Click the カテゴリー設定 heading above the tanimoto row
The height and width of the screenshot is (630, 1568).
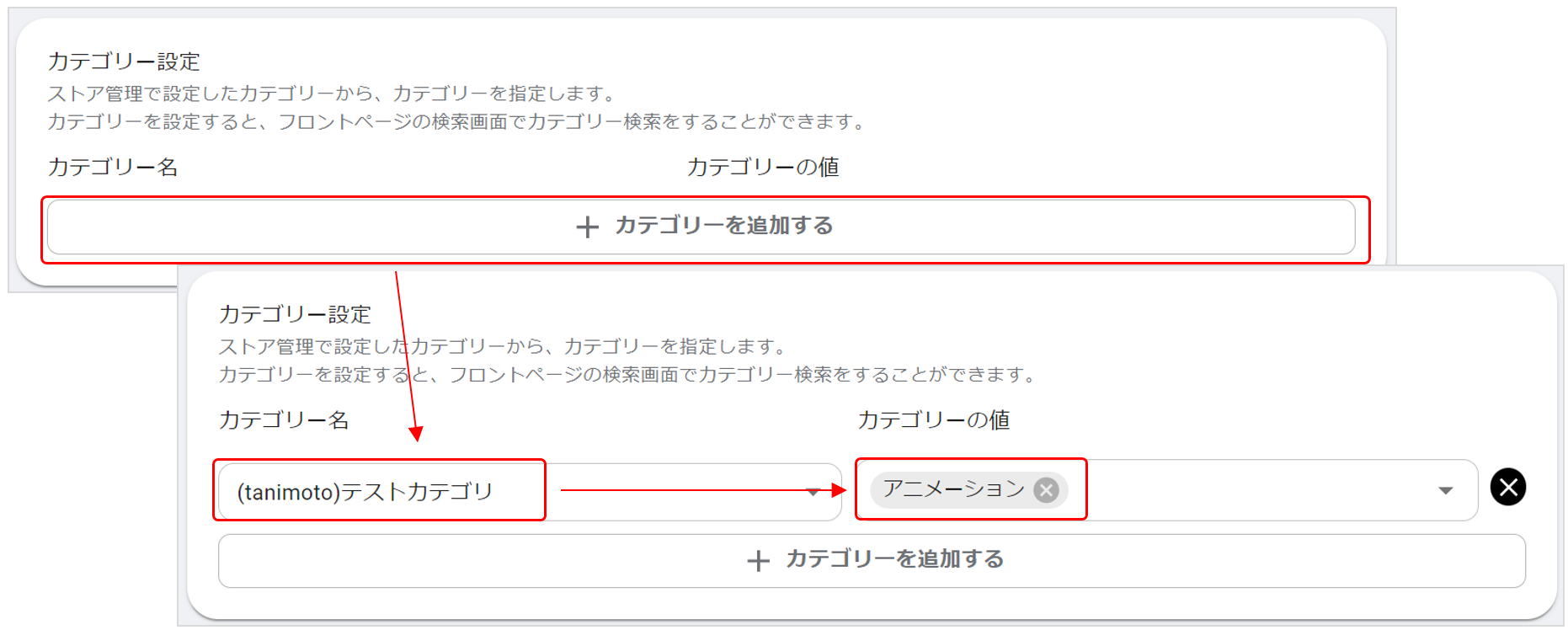295,314
